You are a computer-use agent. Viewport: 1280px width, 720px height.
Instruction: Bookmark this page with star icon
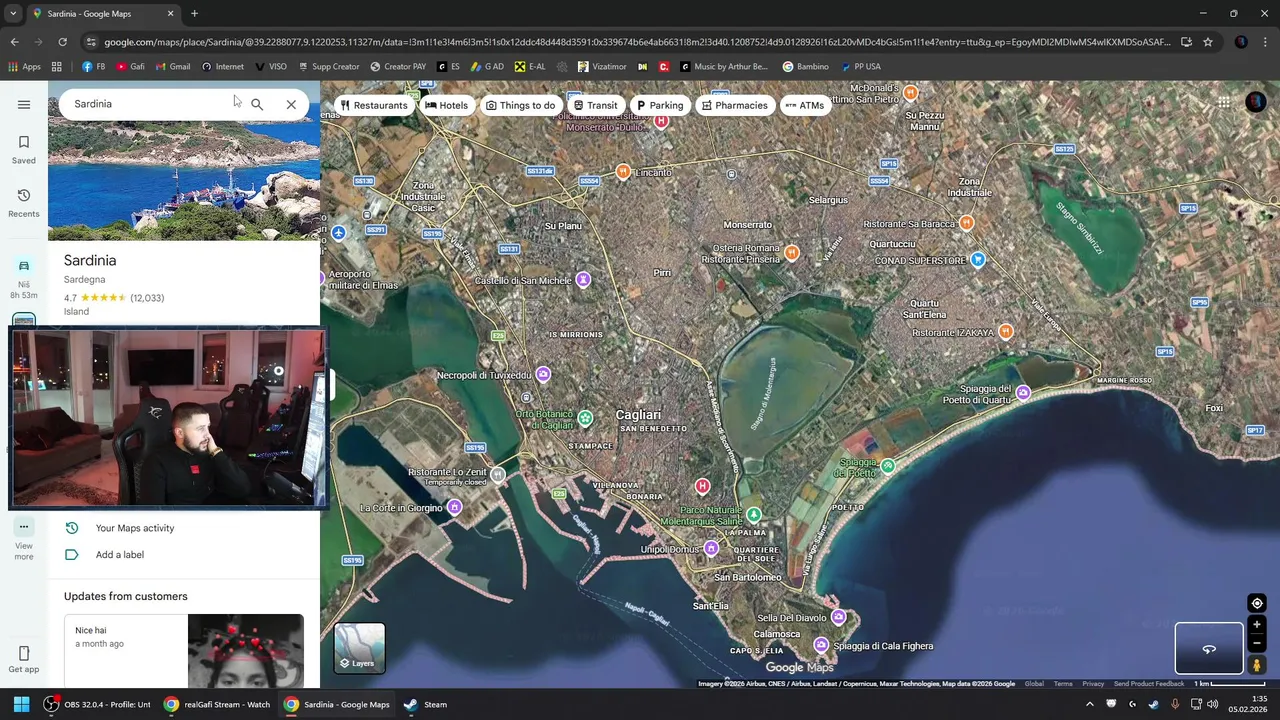tap(1208, 42)
